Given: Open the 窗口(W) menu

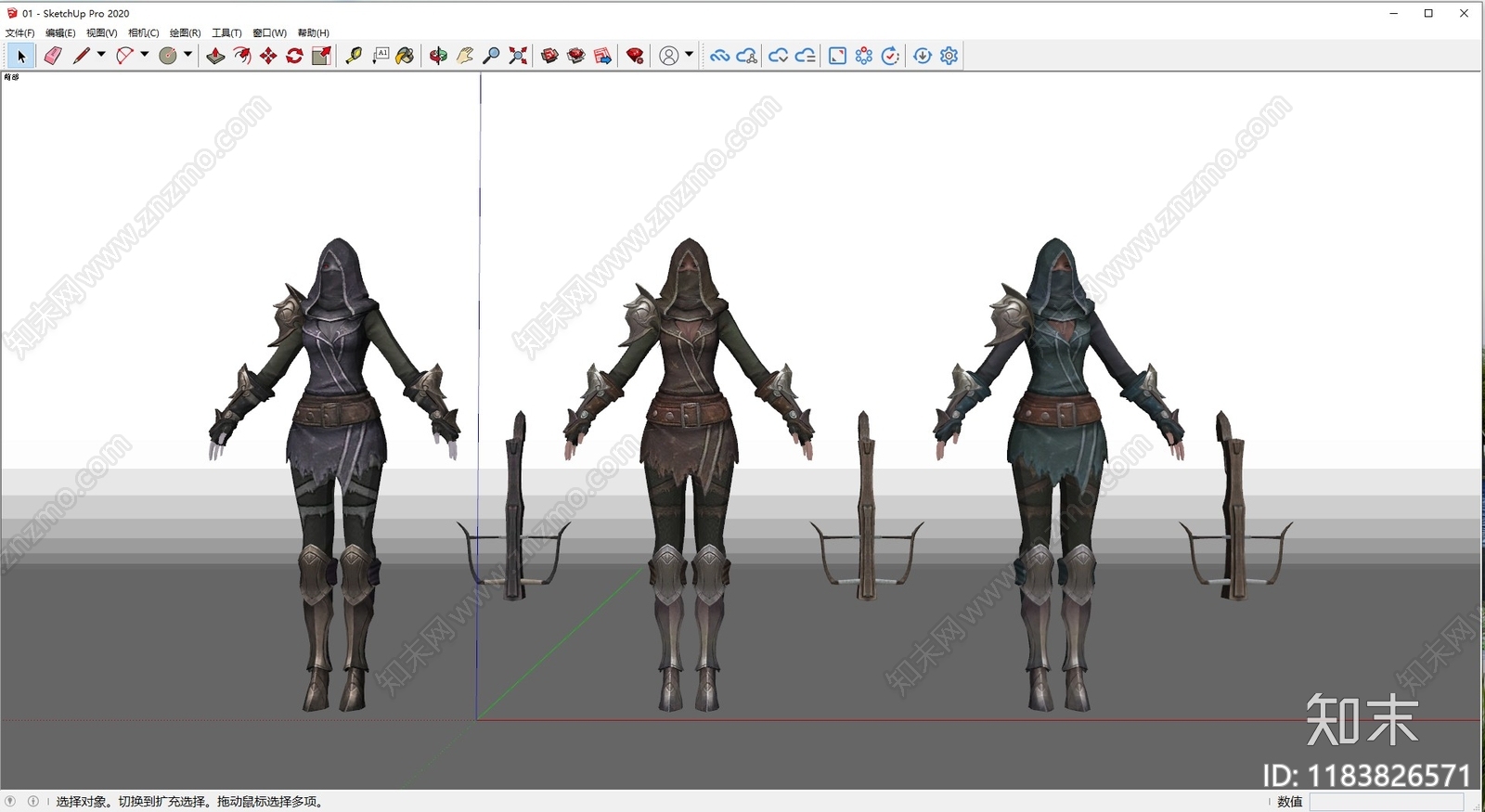Looking at the screenshot, I should 269,33.
